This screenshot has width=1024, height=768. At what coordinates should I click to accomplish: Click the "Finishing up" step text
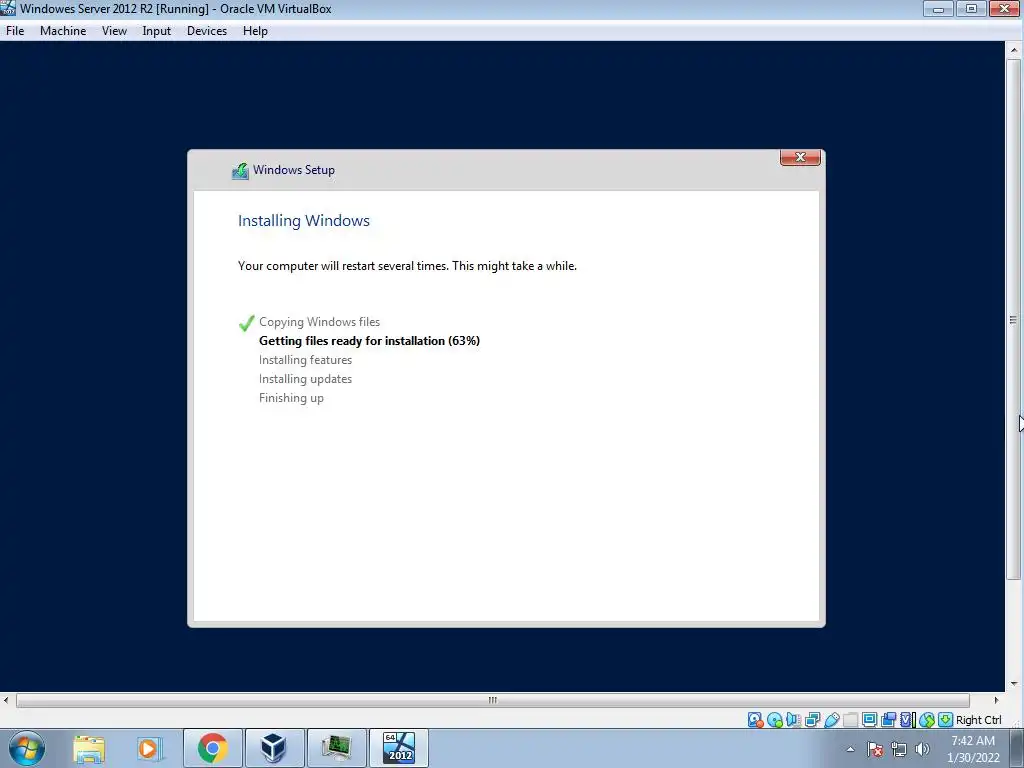[x=291, y=398]
